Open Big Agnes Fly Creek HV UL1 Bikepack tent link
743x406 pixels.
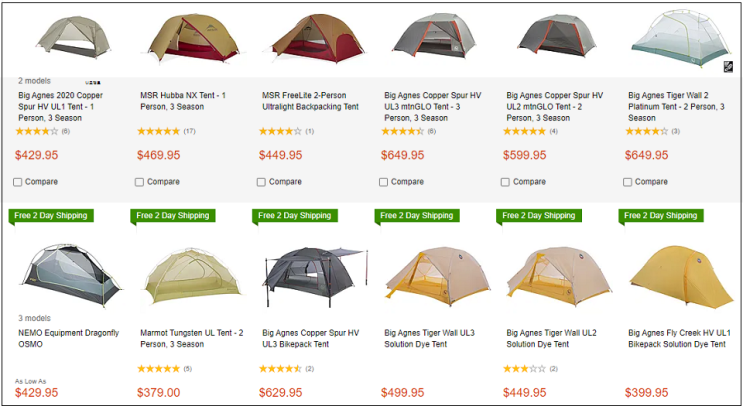677,338
